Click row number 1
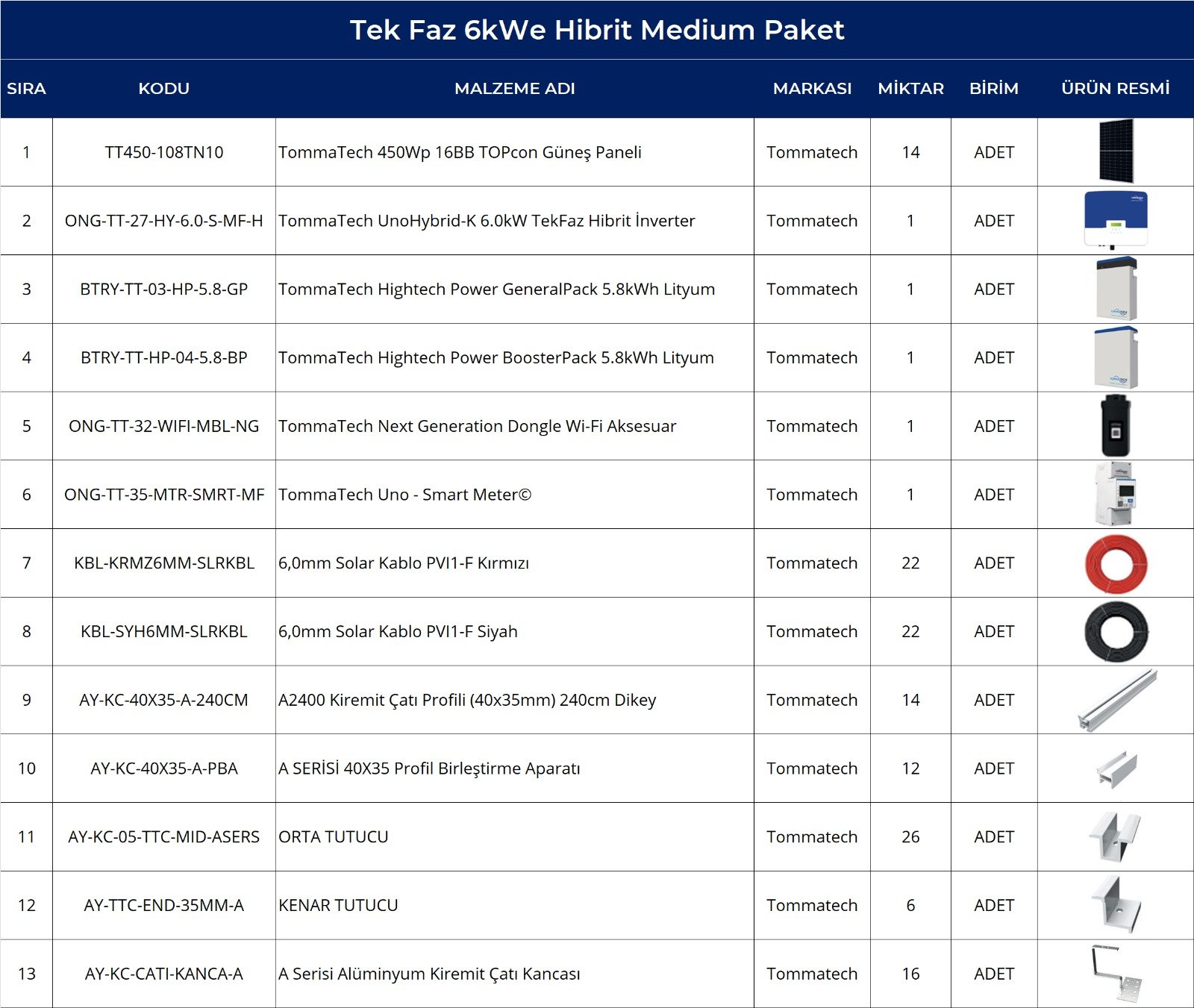 [26, 152]
